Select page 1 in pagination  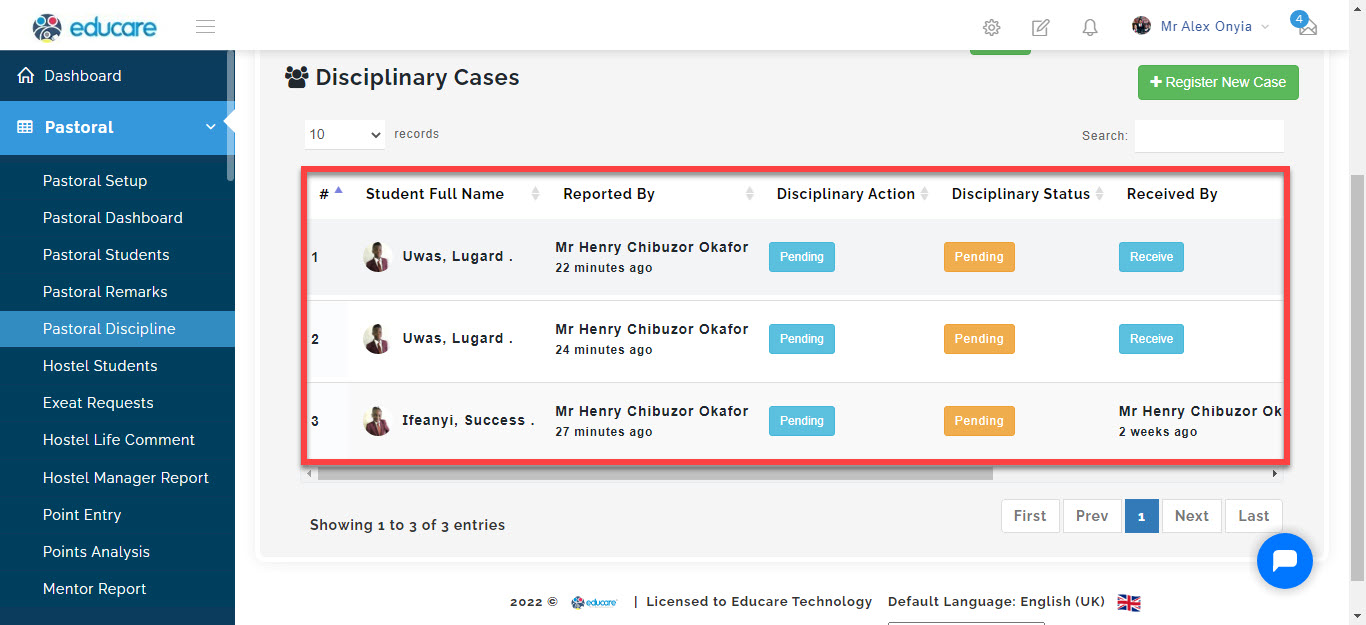tap(1141, 516)
